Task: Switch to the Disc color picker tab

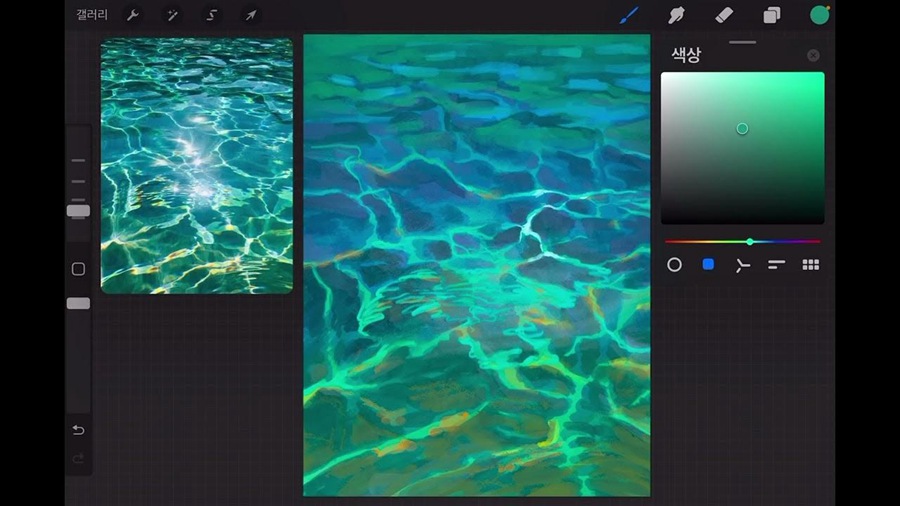Action: coord(675,265)
